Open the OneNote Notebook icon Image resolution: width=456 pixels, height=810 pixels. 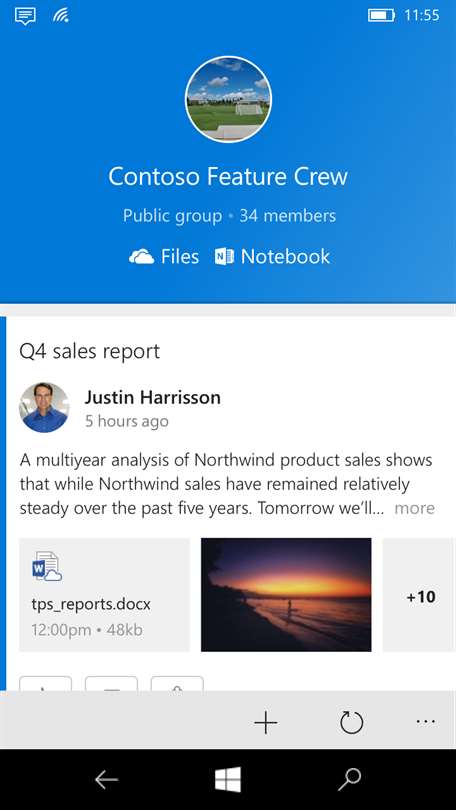tap(224, 257)
